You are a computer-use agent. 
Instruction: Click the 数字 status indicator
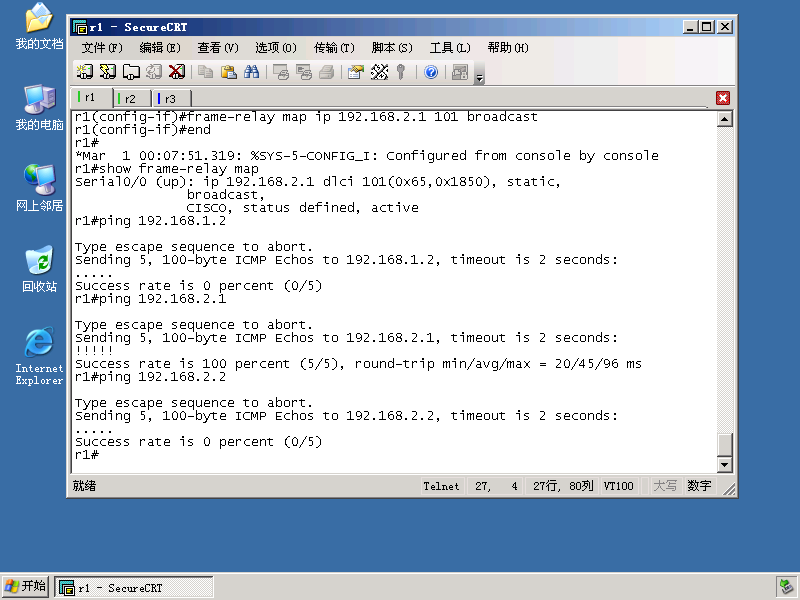coord(699,486)
